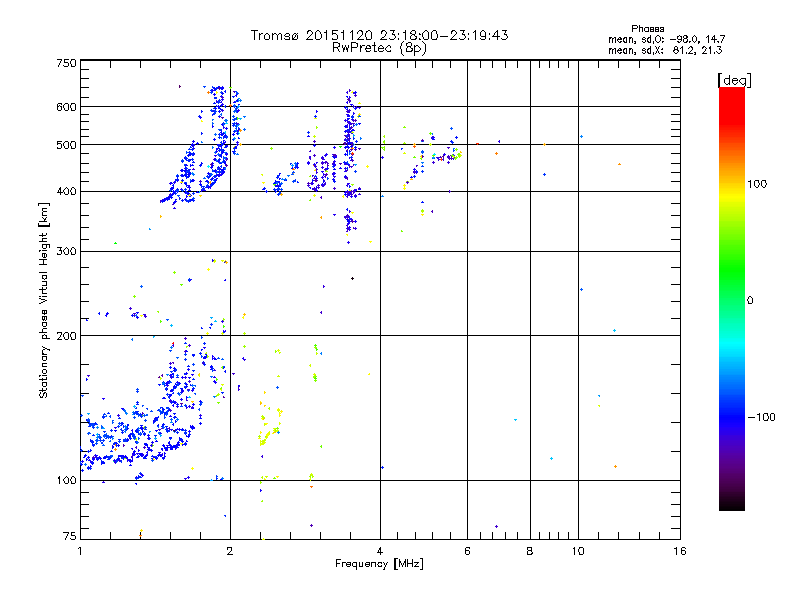The height and width of the screenshot is (600, 800).
Task: Click the 'RwPretec (8p)' subtitle
Action: [379, 48]
